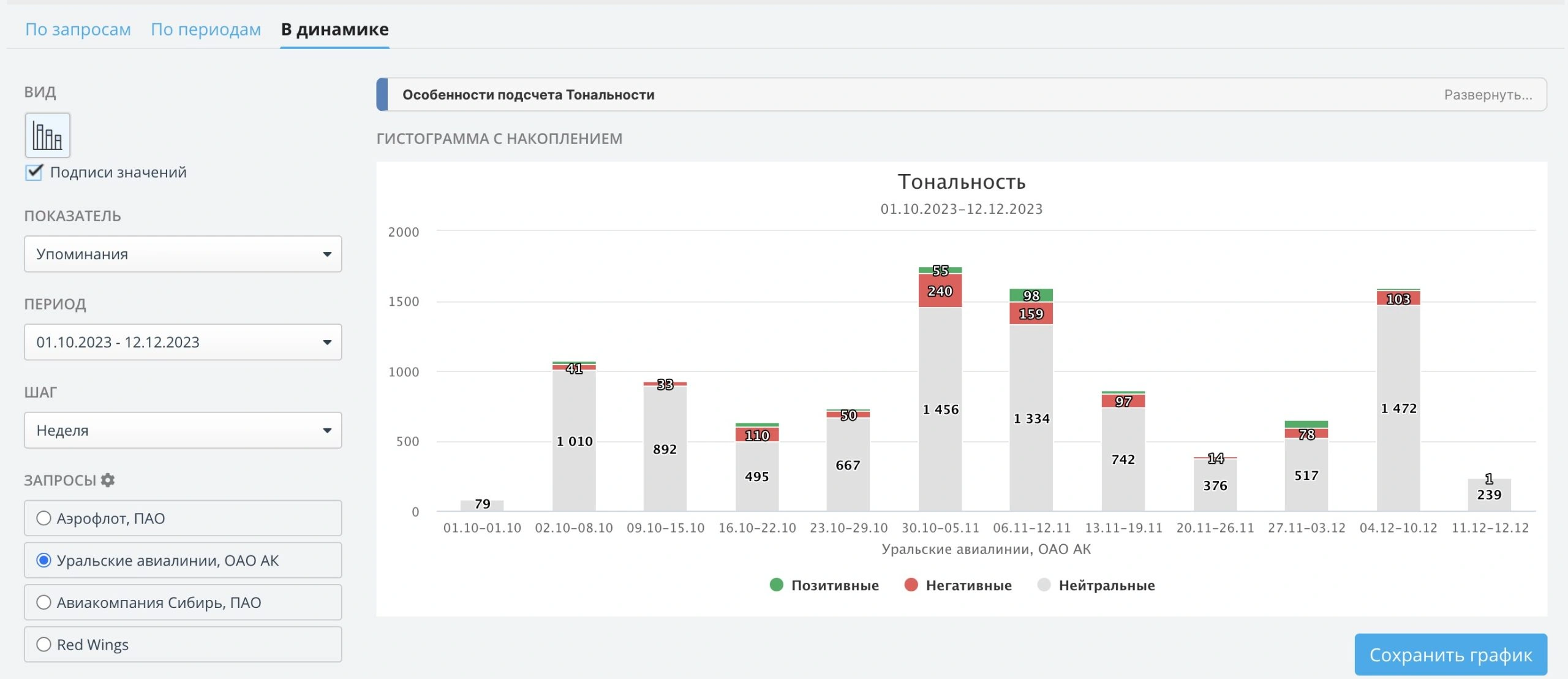
Task: Click neutral bar labeled 742
Action: (1123, 459)
